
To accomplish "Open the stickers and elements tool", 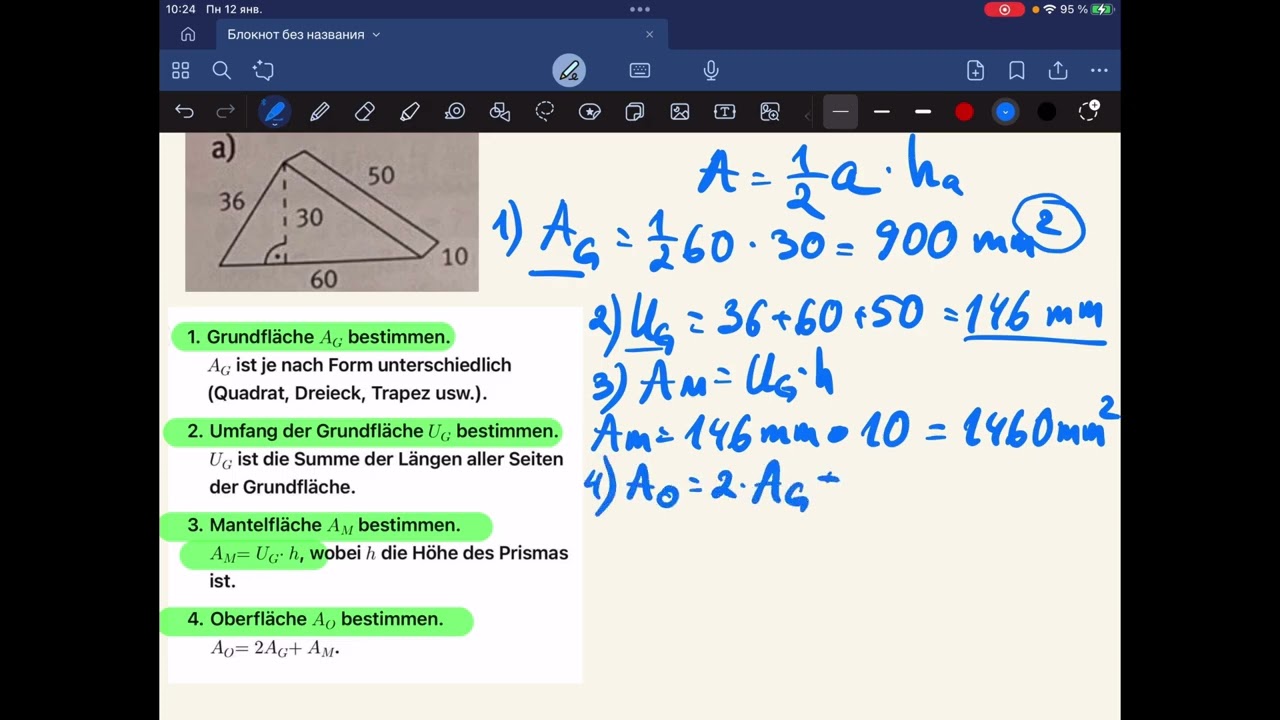I will click(x=590, y=111).
